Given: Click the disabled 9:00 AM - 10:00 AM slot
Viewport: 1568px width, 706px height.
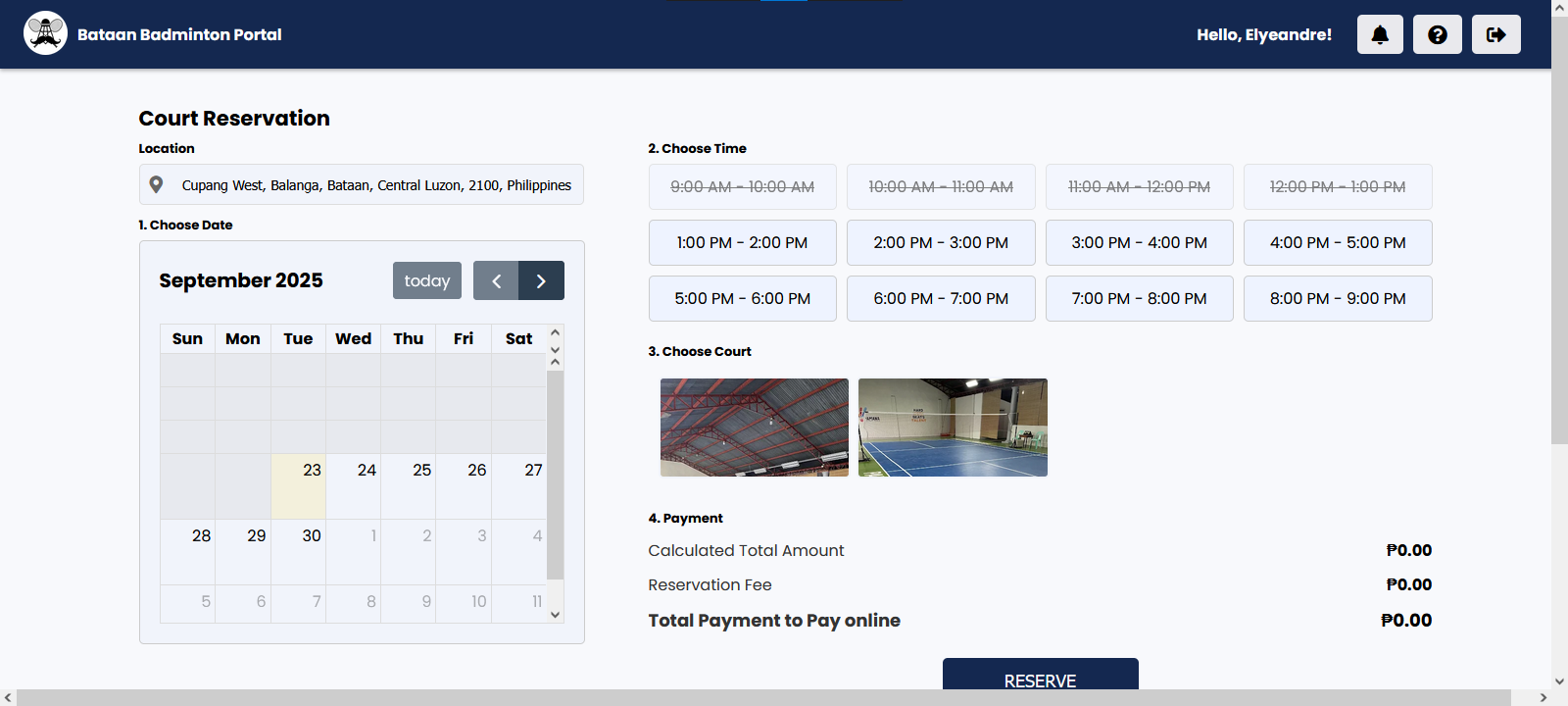Looking at the screenshot, I should pos(743,186).
